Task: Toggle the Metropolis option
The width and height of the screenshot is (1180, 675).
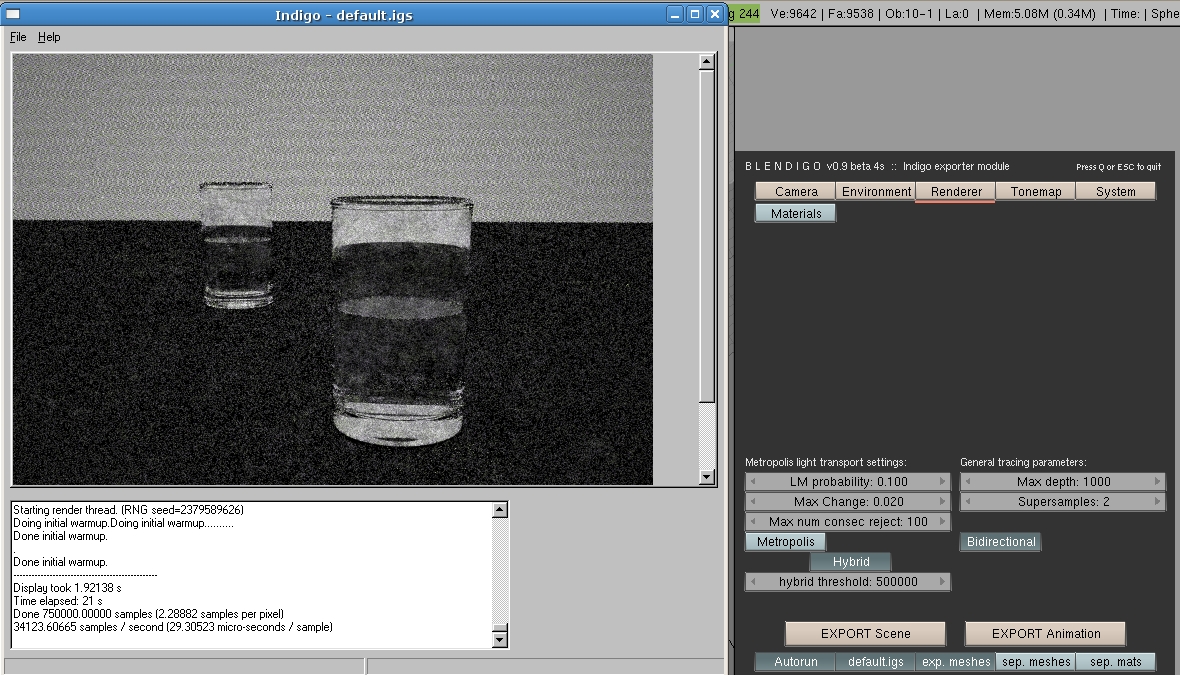Action: (x=785, y=542)
